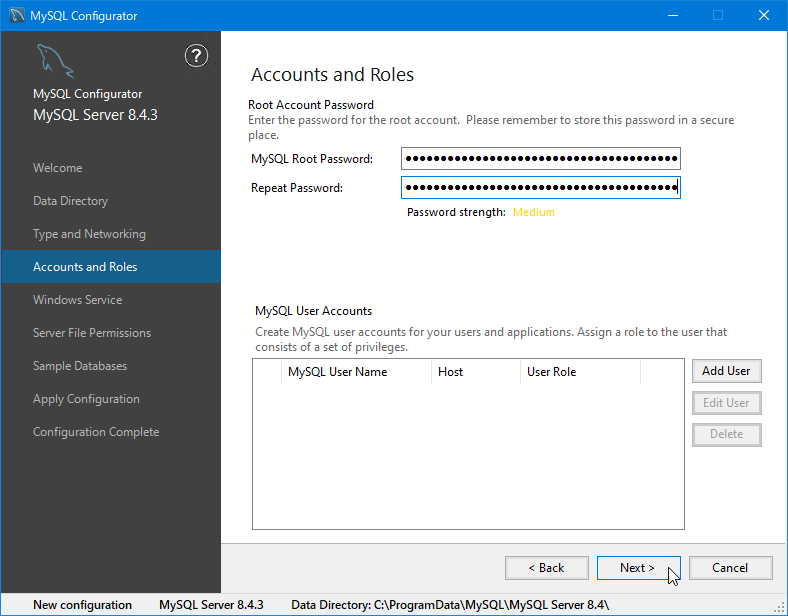
Task: Select Type and Networking step
Action: [x=89, y=234]
